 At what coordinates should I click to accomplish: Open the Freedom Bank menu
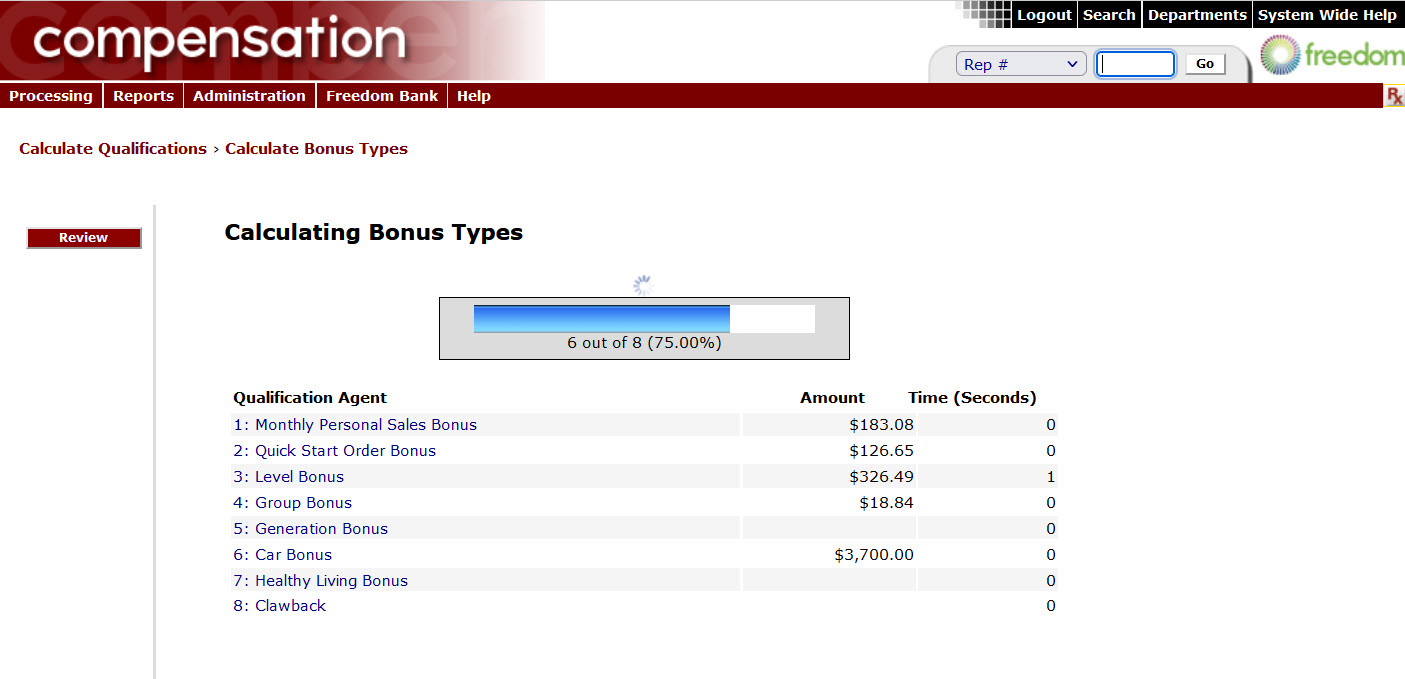coord(381,95)
